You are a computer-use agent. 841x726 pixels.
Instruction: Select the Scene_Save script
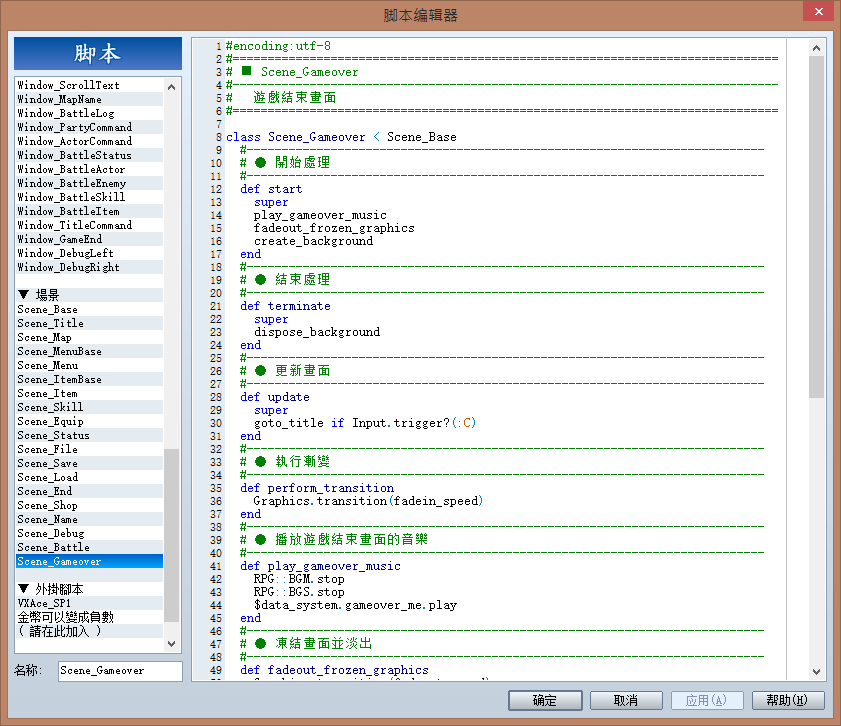point(90,463)
